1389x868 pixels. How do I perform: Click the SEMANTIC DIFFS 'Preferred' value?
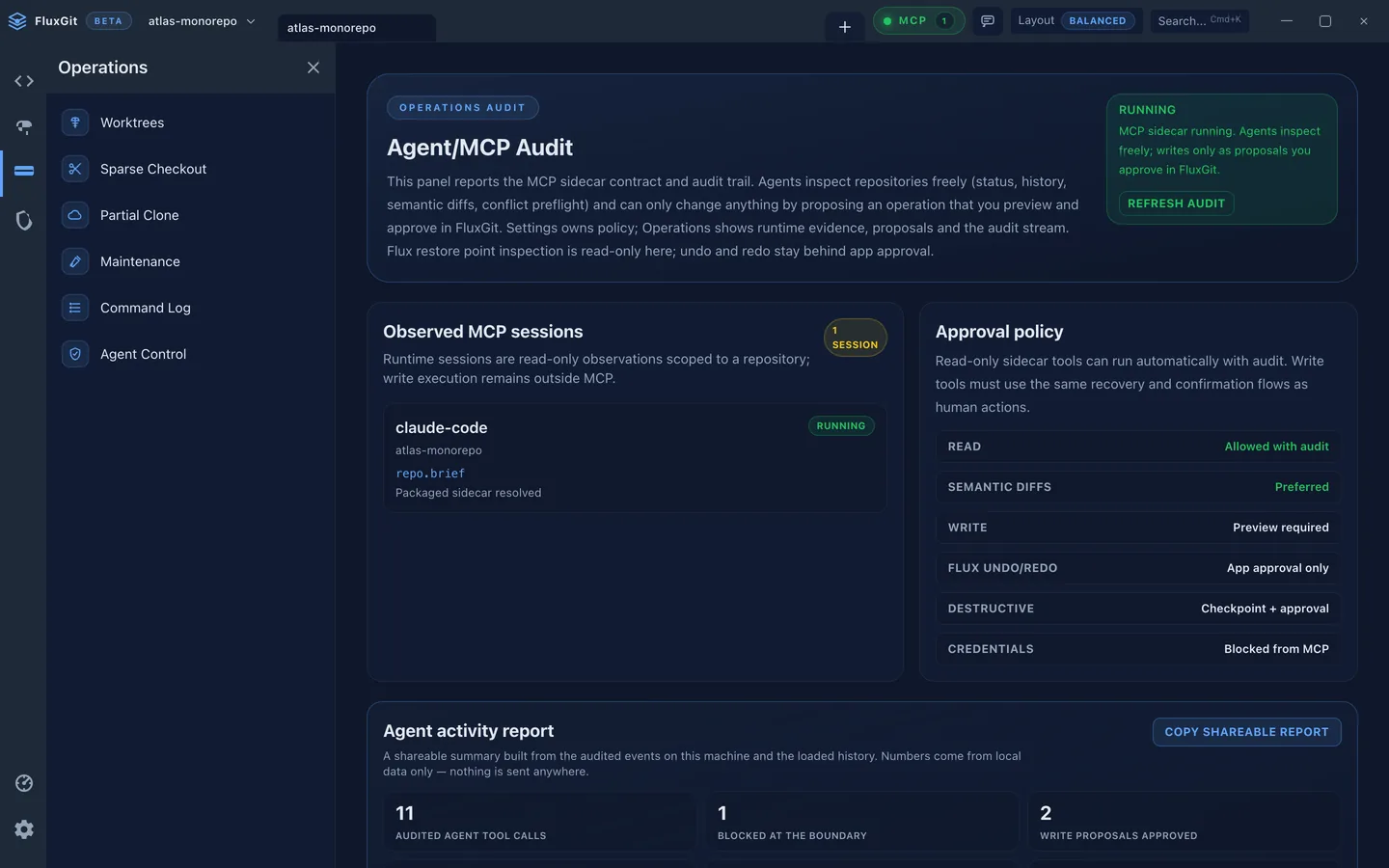[1301, 487]
